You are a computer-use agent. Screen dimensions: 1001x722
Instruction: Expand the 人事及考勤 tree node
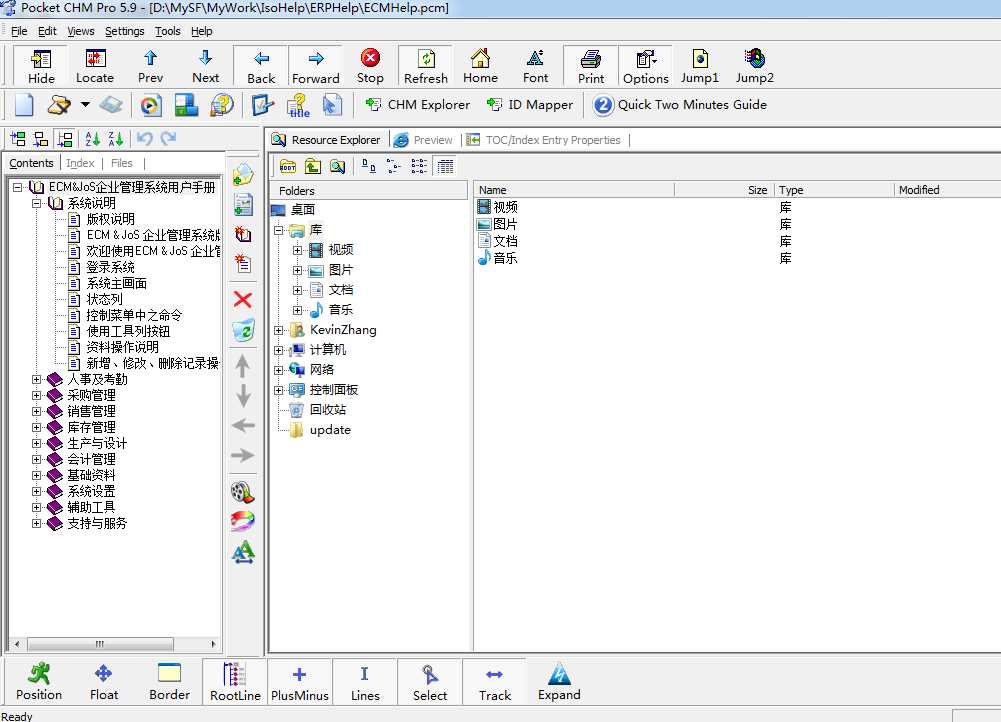click(x=36, y=379)
